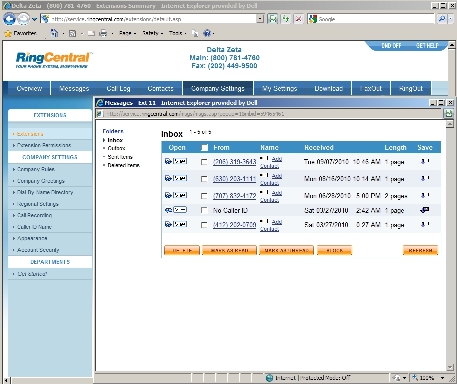
Task: Select Extensions in the left sidebar
Action: (x=30, y=134)
